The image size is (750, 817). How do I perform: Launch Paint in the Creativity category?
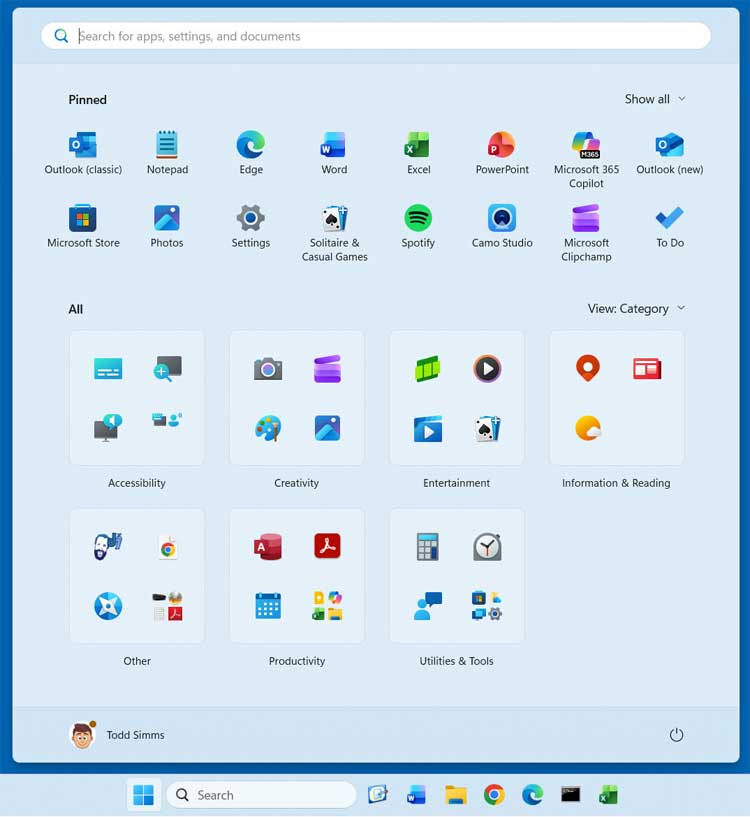pyautogui.click(x=268, y=428)
